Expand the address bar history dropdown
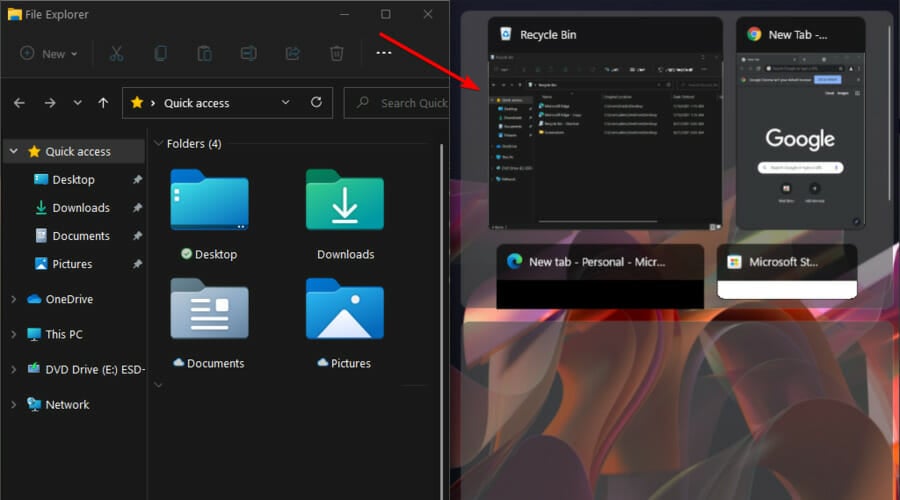This screenshot has width=900, height=500. click(x=285, y=102)
